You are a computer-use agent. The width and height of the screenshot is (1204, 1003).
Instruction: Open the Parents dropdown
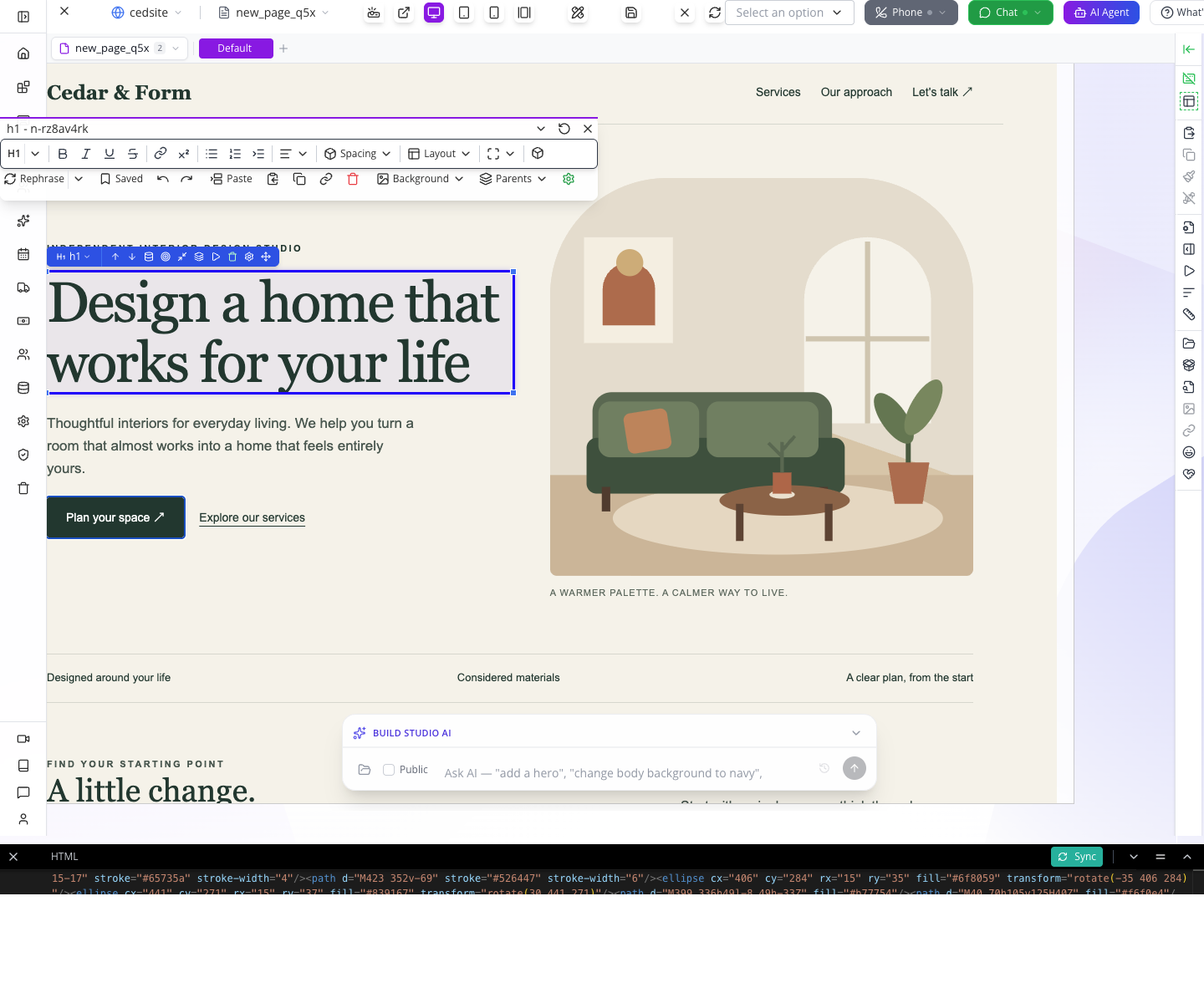513,179
